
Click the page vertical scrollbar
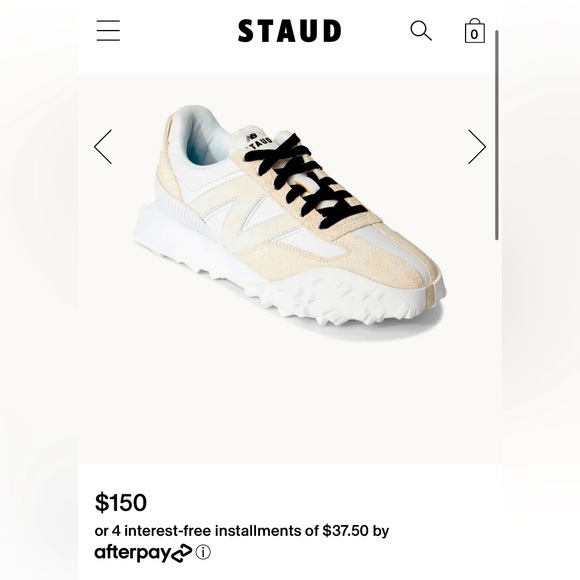(x=497, y=135)
